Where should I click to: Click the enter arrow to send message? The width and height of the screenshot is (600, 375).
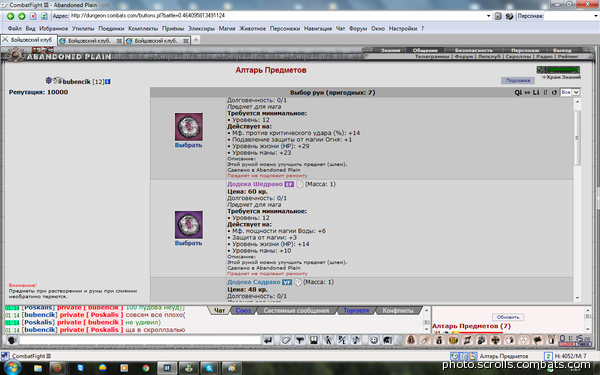[268, 340]
